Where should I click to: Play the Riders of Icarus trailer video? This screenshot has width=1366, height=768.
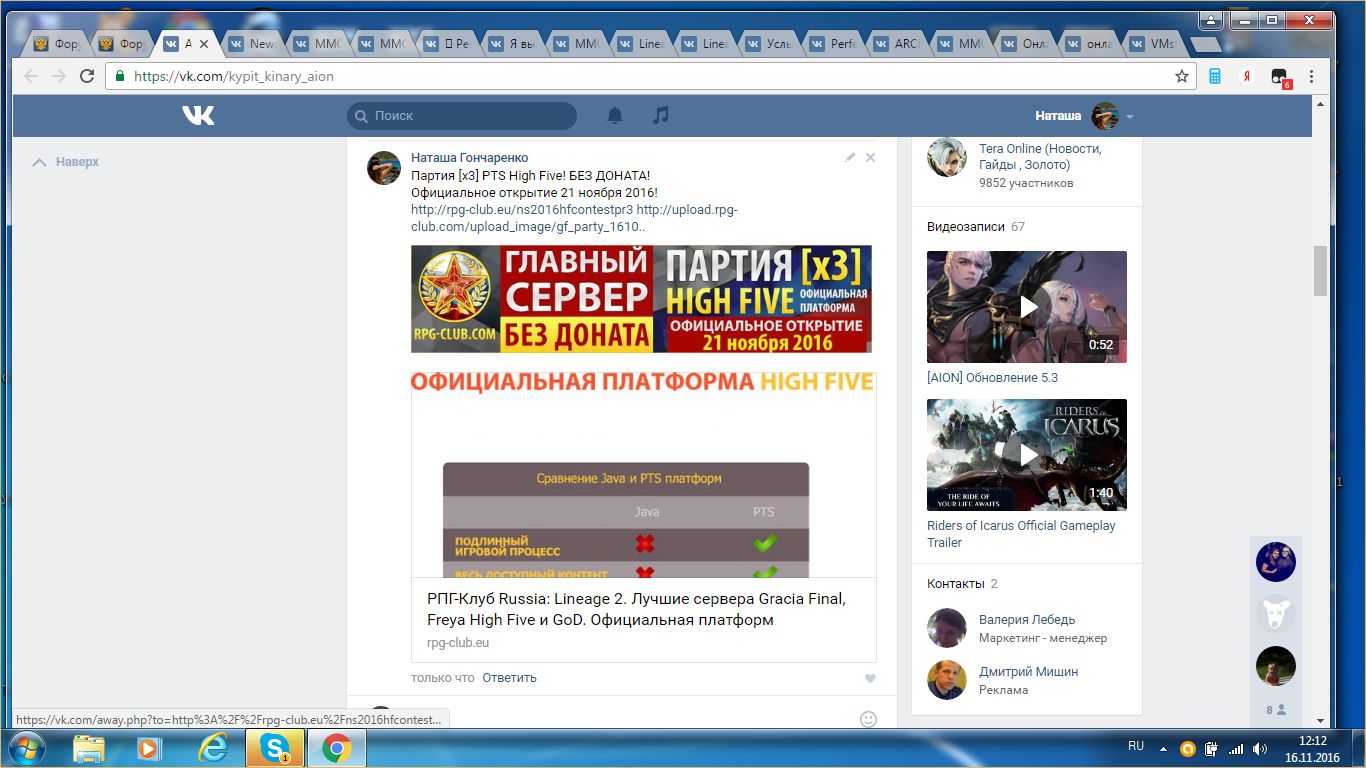1027,455
